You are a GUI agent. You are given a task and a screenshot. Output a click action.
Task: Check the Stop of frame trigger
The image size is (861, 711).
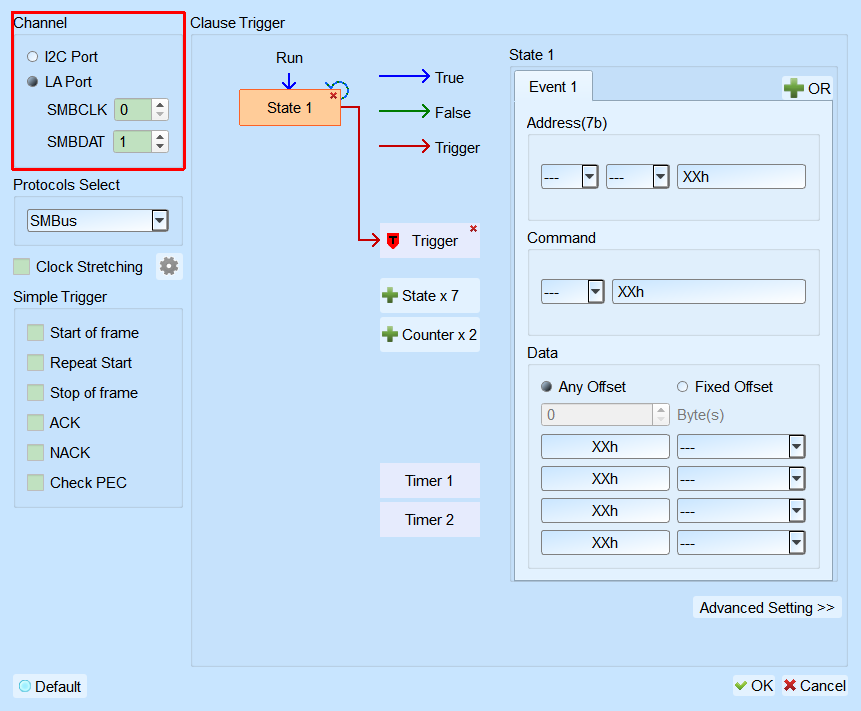click(36, 393)
